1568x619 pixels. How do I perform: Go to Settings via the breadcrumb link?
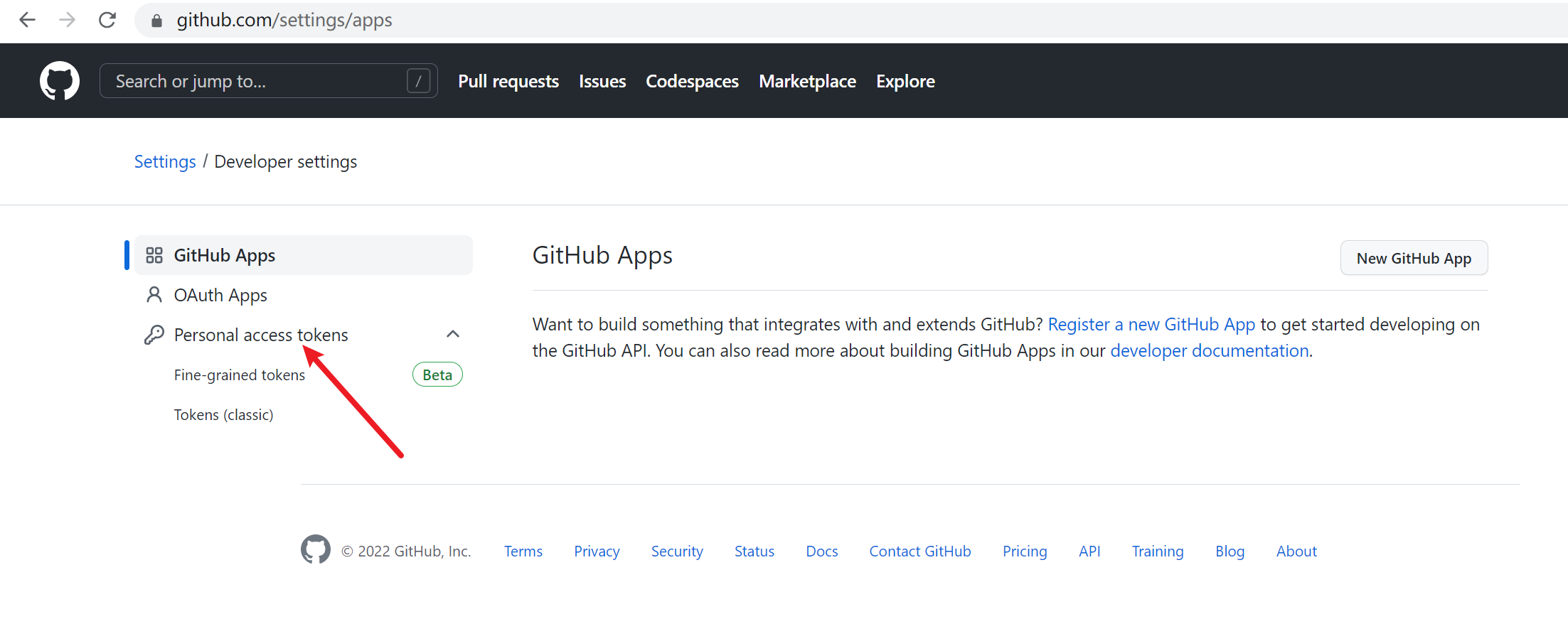165,162
